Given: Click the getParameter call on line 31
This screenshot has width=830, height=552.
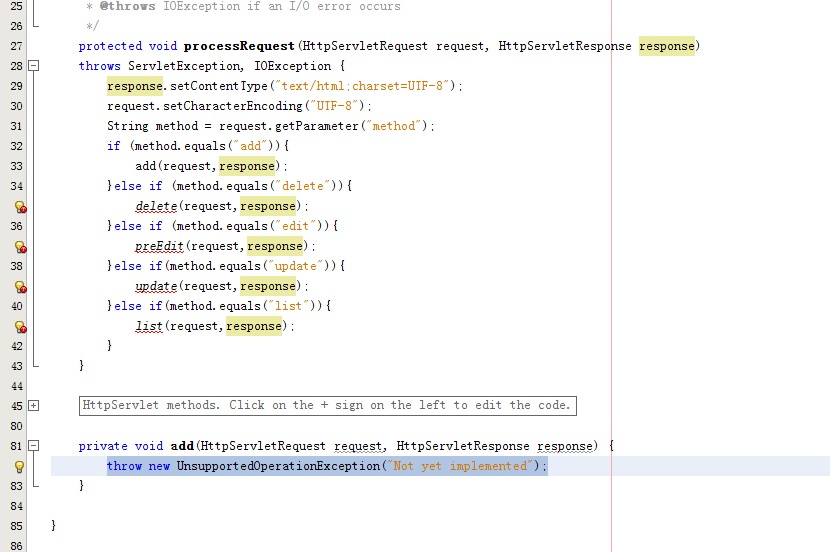Looking at the screenshot, I should coord(317,126).
